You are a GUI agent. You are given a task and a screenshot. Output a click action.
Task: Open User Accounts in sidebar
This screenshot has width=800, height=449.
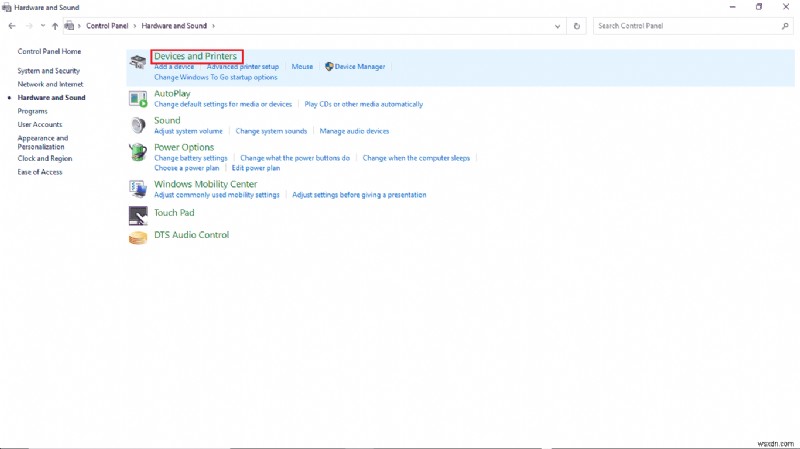tap(40, 124)
